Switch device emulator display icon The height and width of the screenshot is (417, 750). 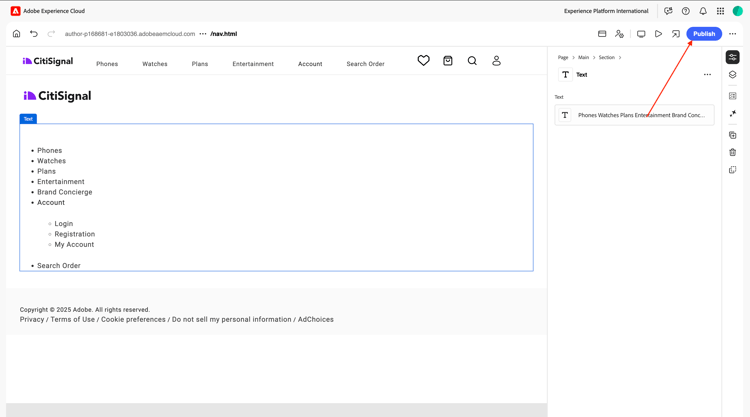(x=641, y=33)
